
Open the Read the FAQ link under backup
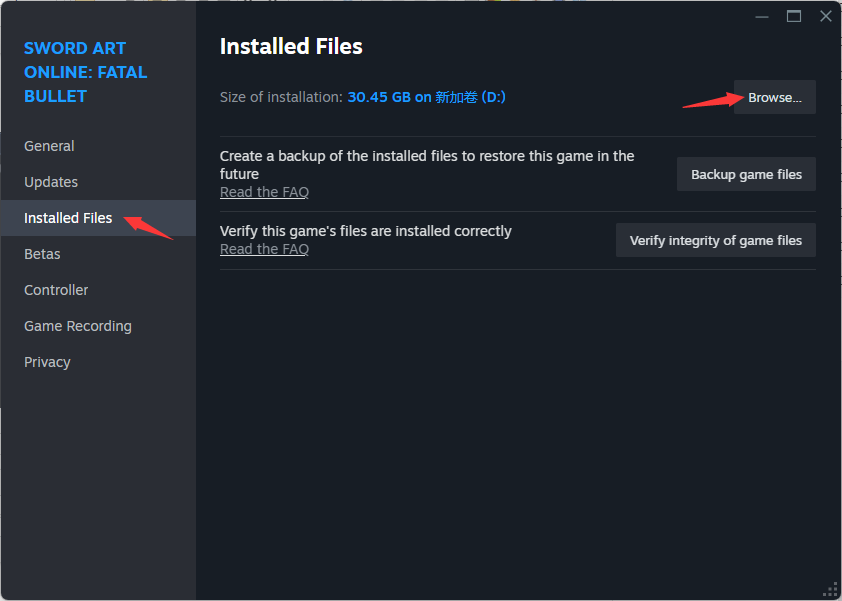coord(264,192)
